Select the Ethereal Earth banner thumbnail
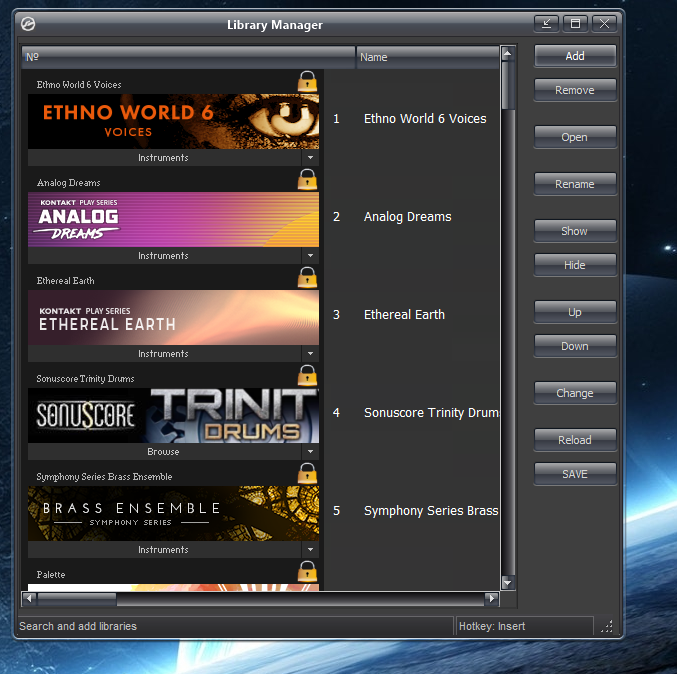 173,318
